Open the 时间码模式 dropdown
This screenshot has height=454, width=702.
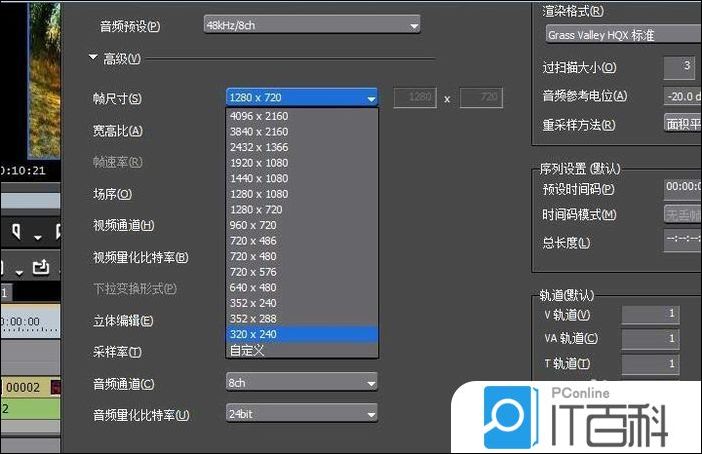(x=682, y=214)
